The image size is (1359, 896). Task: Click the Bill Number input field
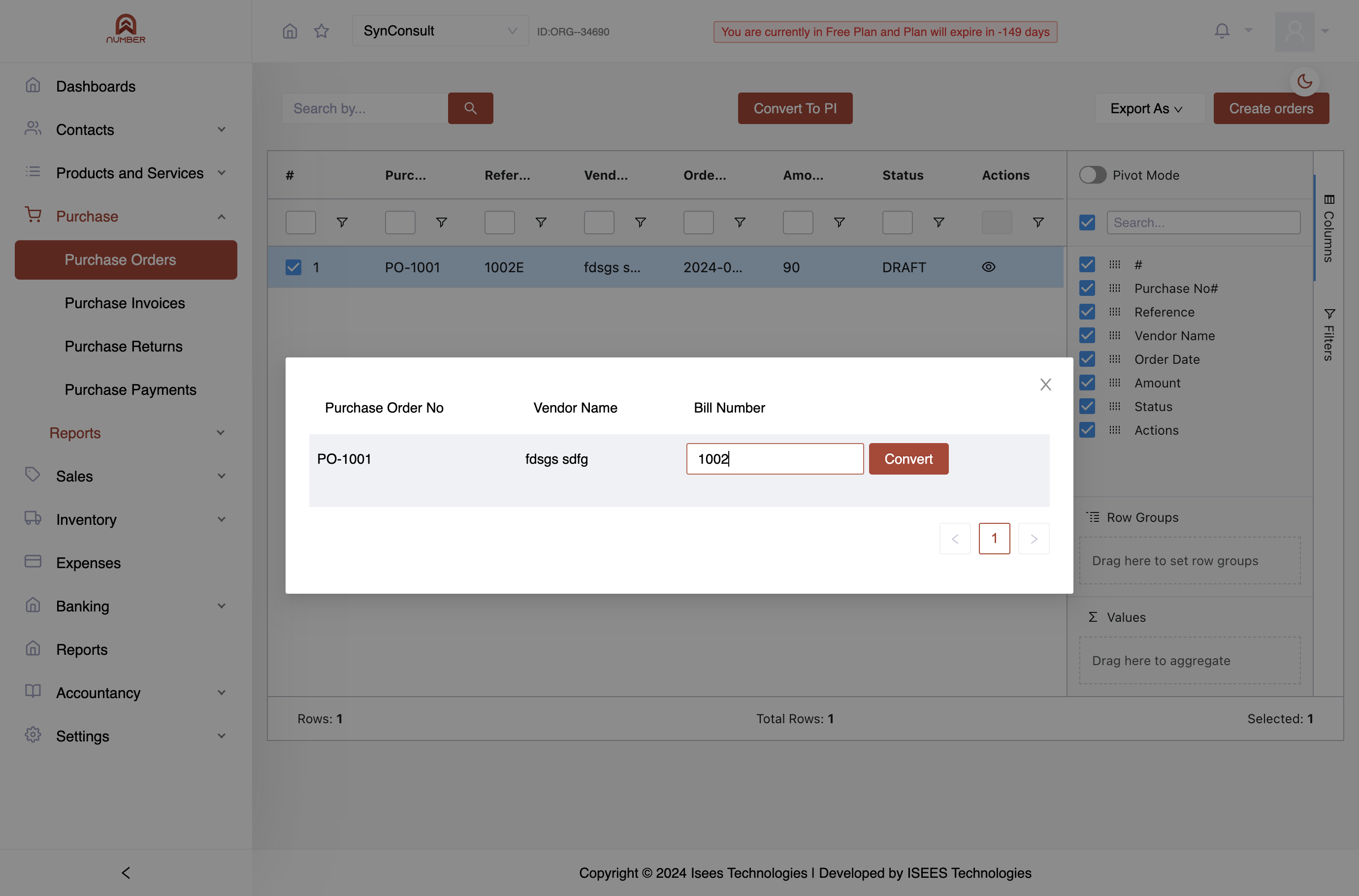pyautogui.click(x=775, y=459)
